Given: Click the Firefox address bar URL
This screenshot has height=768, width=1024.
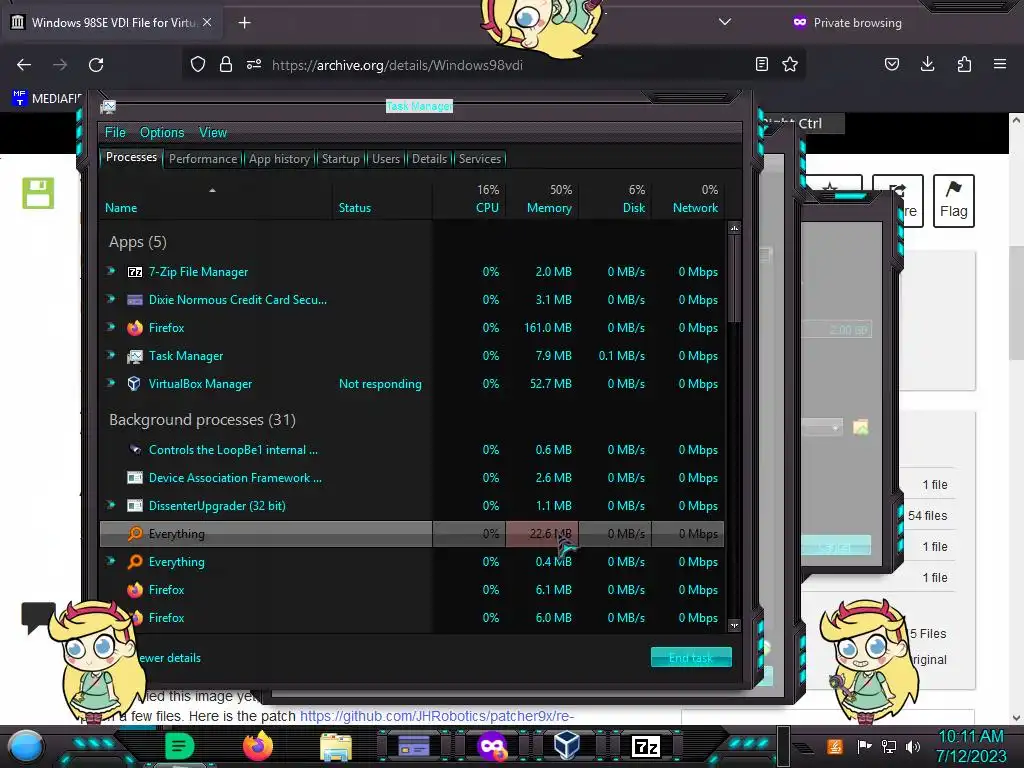Looking at the screenshot, I should click(x=397, y=65).
